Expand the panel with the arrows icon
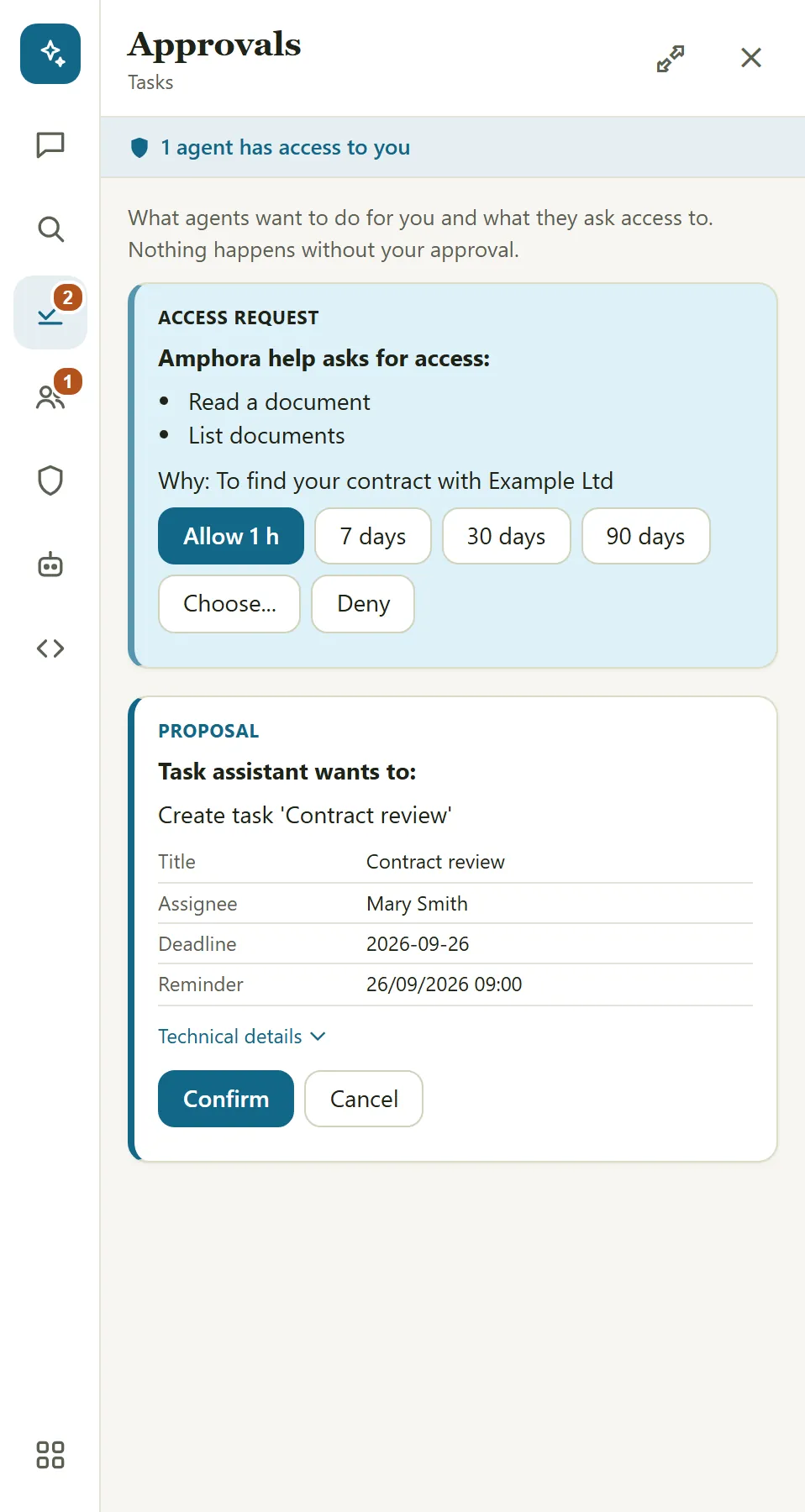The height and width of the screenshot is (1512, 805). tap(671, 58)
